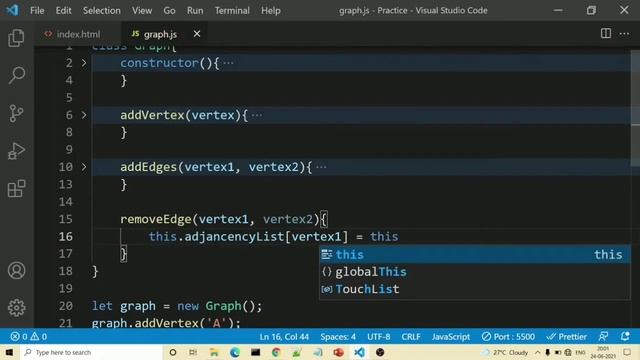Click the Live Server Port : 5500 status
640x360 pixels.
tap(508, 336)
